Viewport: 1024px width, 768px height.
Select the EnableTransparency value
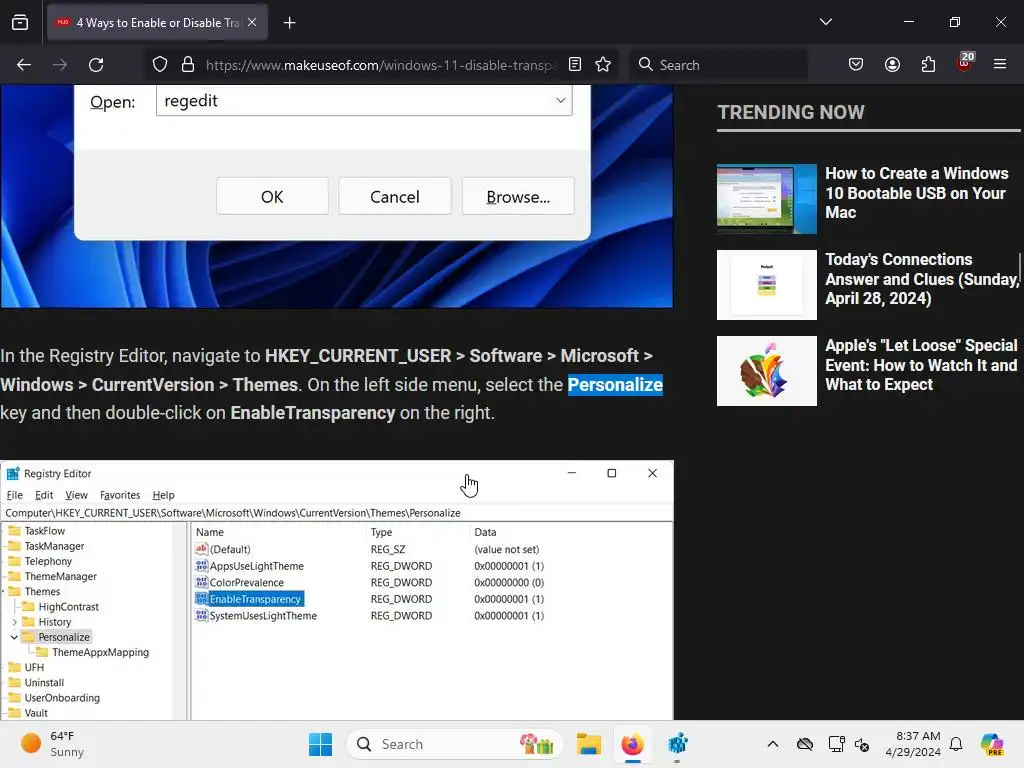tap(255, 599)
